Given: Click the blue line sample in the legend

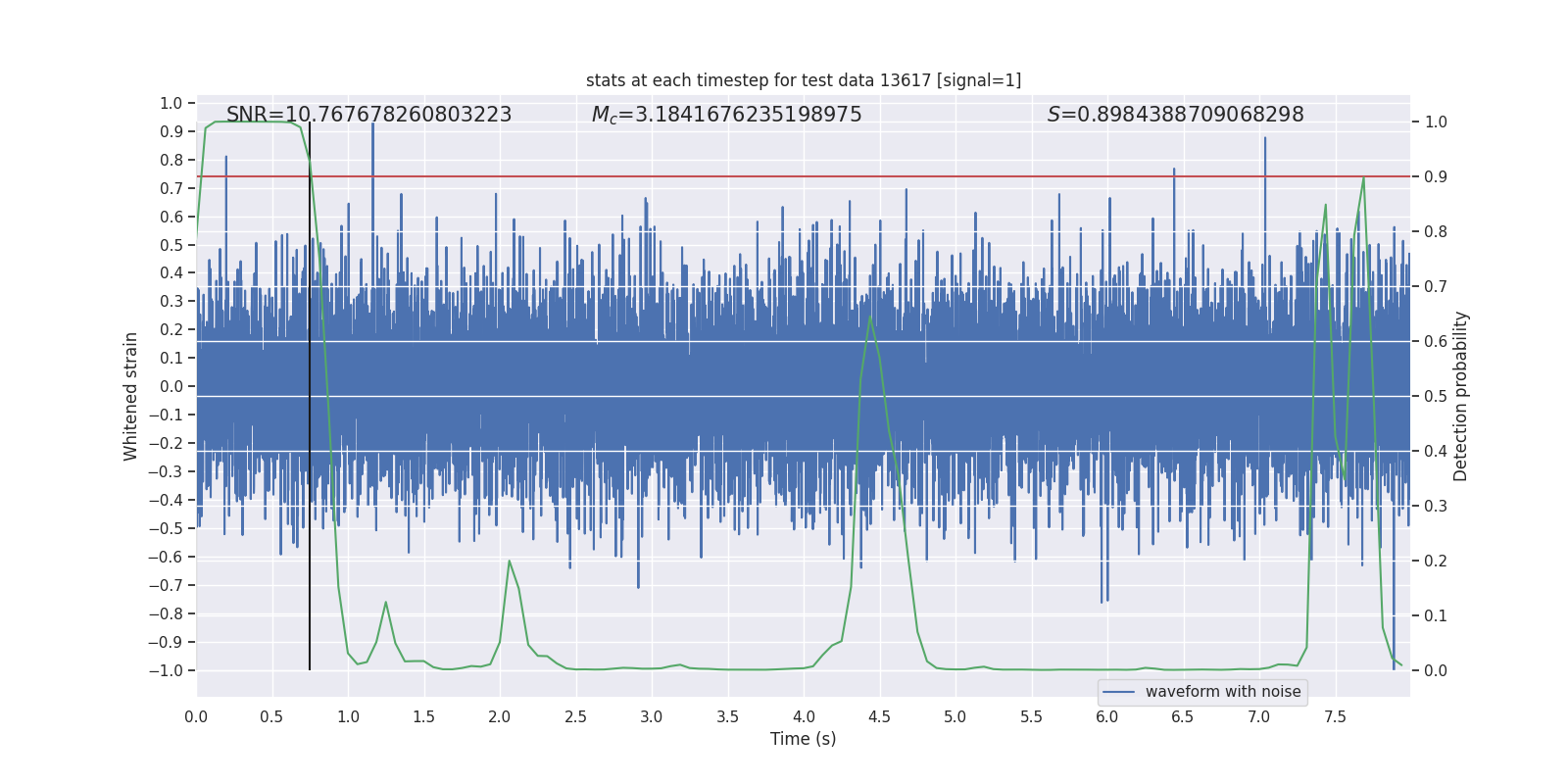Looking at the screenshot, I should [1119, 692].
